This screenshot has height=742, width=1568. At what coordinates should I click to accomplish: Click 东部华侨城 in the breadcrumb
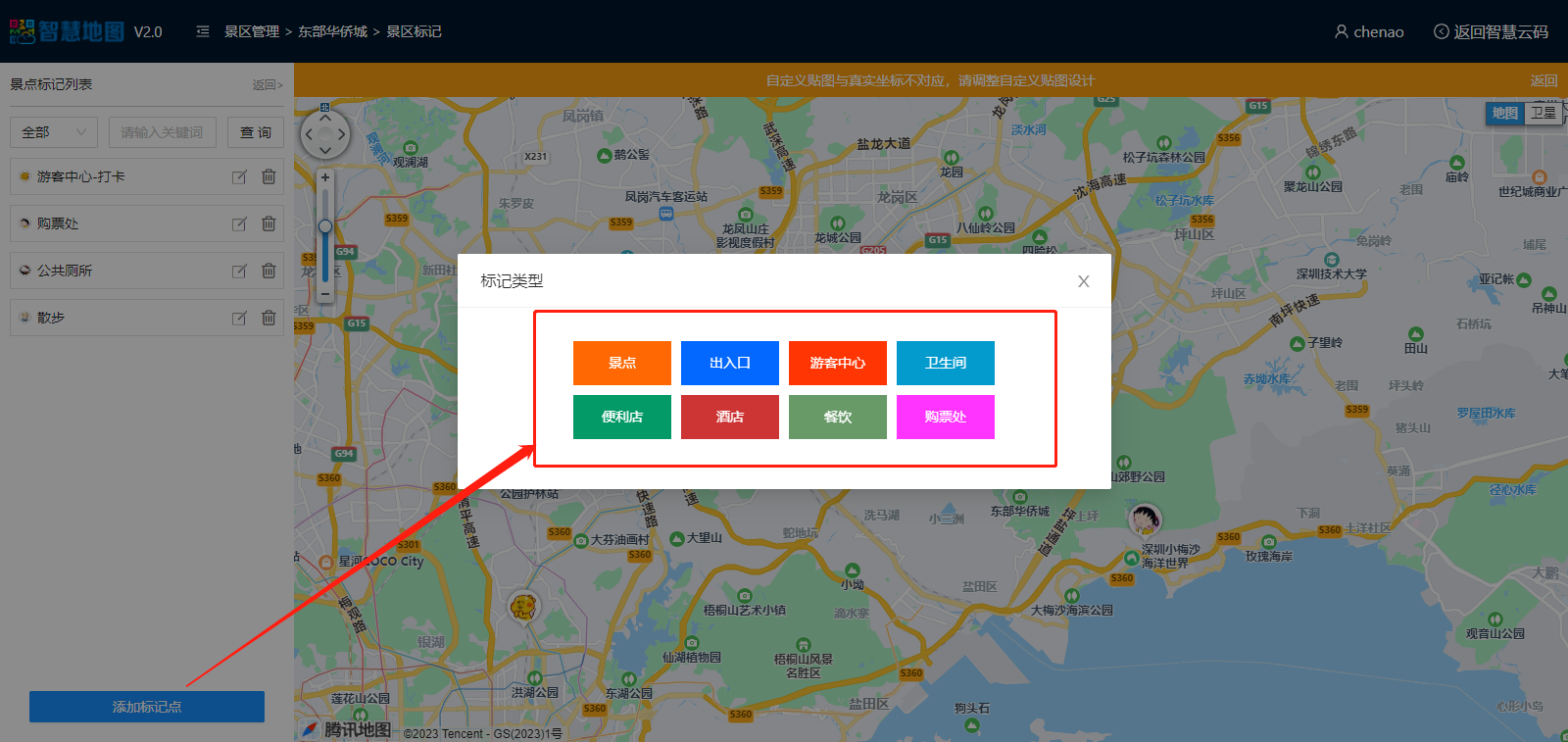pyautogui.click(x=332, y=31)
